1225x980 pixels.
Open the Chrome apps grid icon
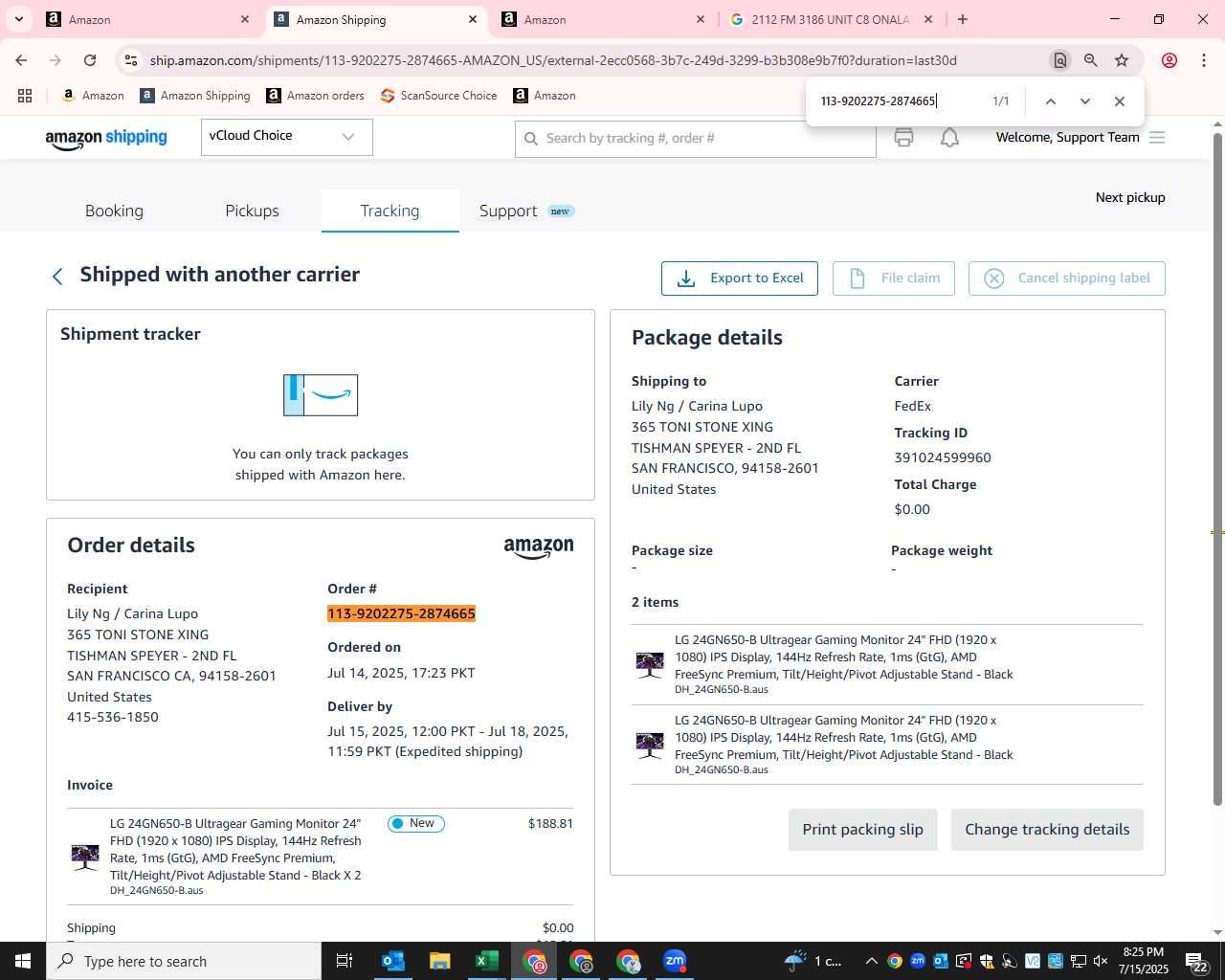[25, 96]
